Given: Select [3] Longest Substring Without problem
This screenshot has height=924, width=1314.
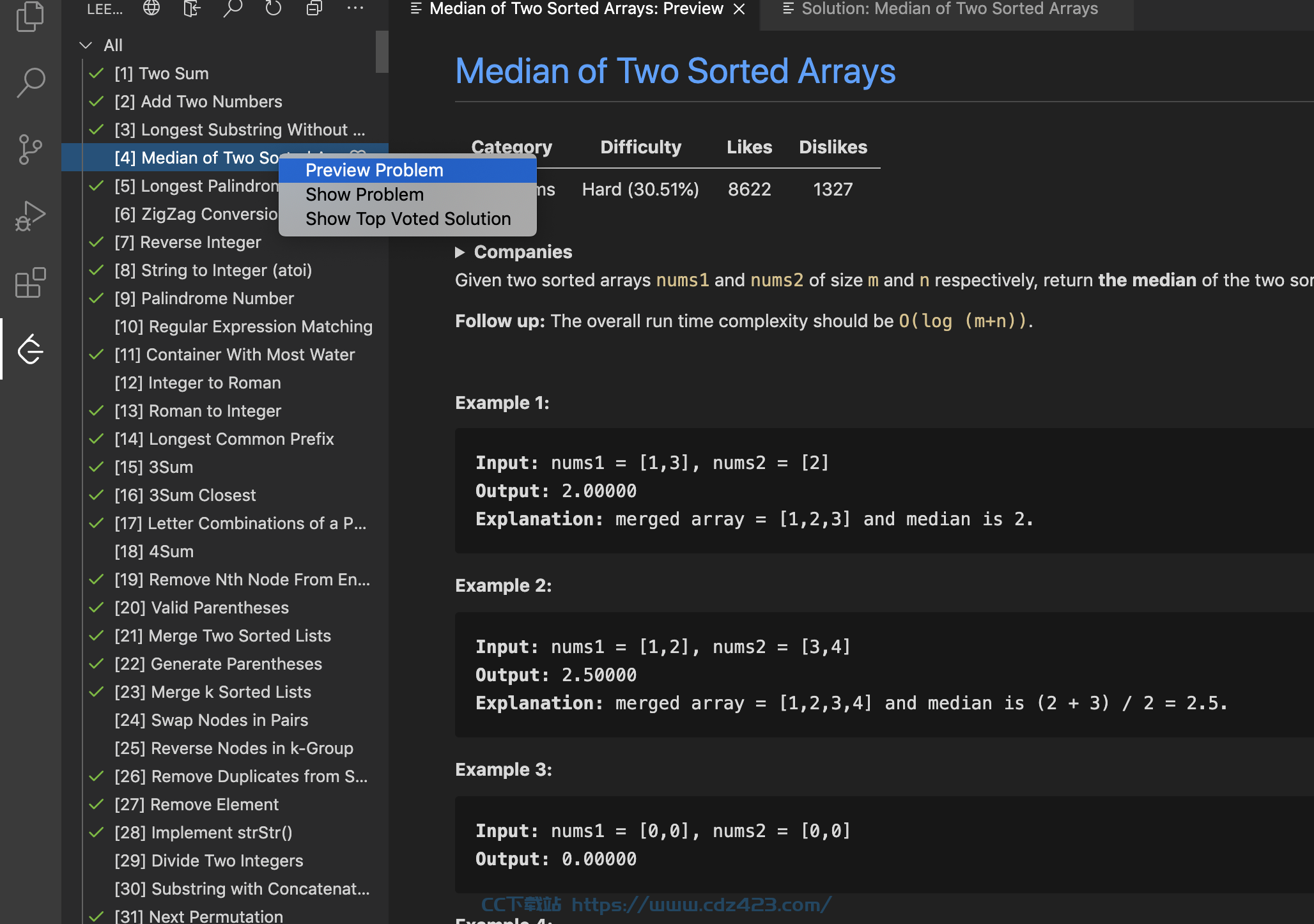Looking at the screenshot, I should point(225,130).
